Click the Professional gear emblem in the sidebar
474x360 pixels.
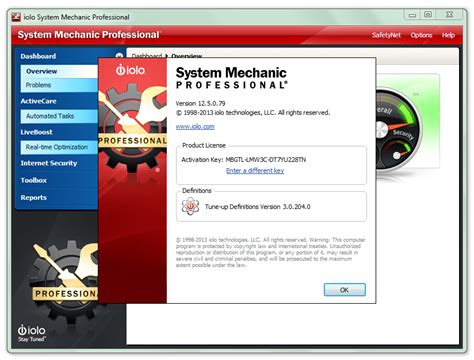pos(65,282)
